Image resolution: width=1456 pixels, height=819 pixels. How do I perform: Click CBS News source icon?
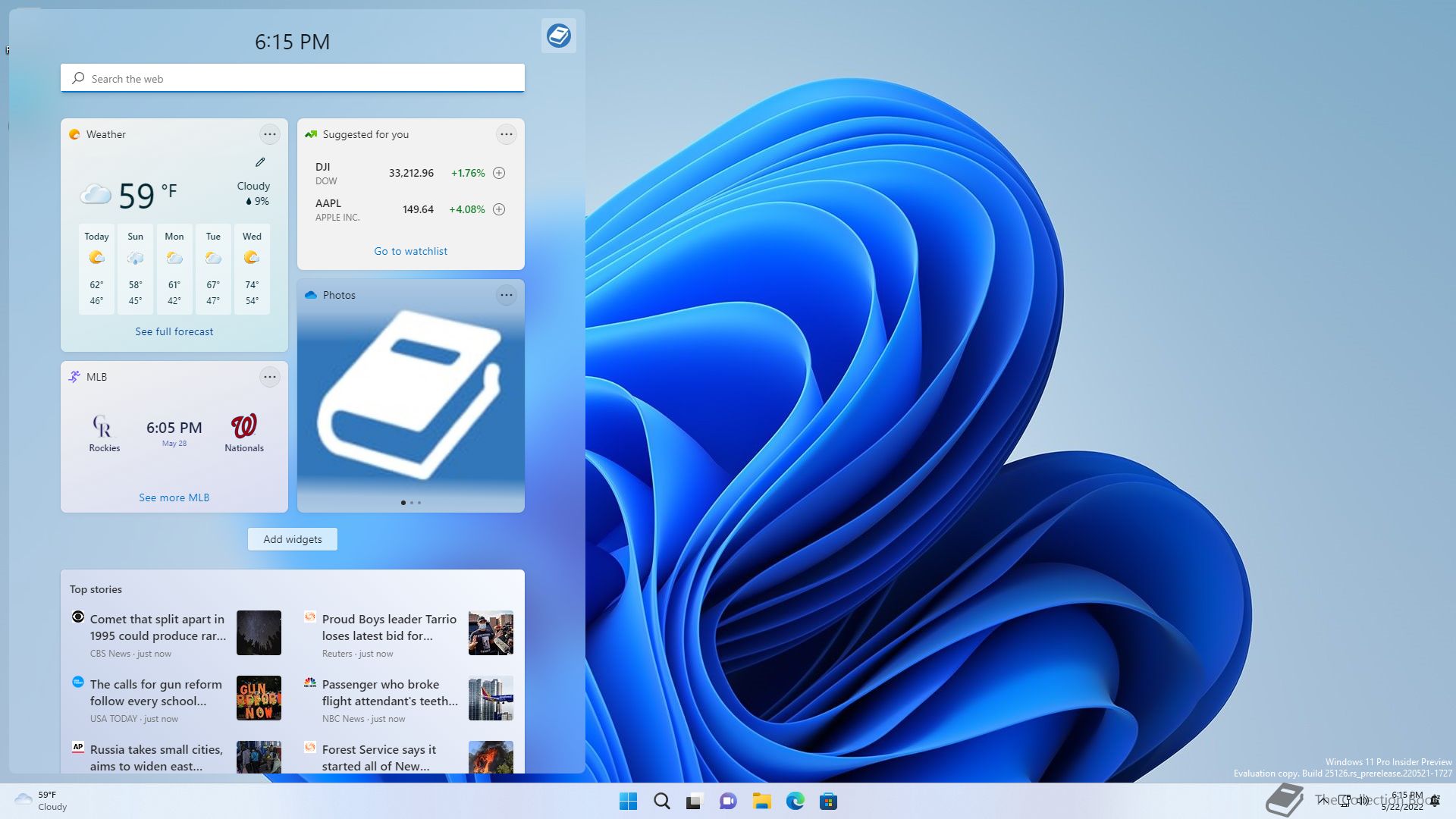(x=78, y=617)
